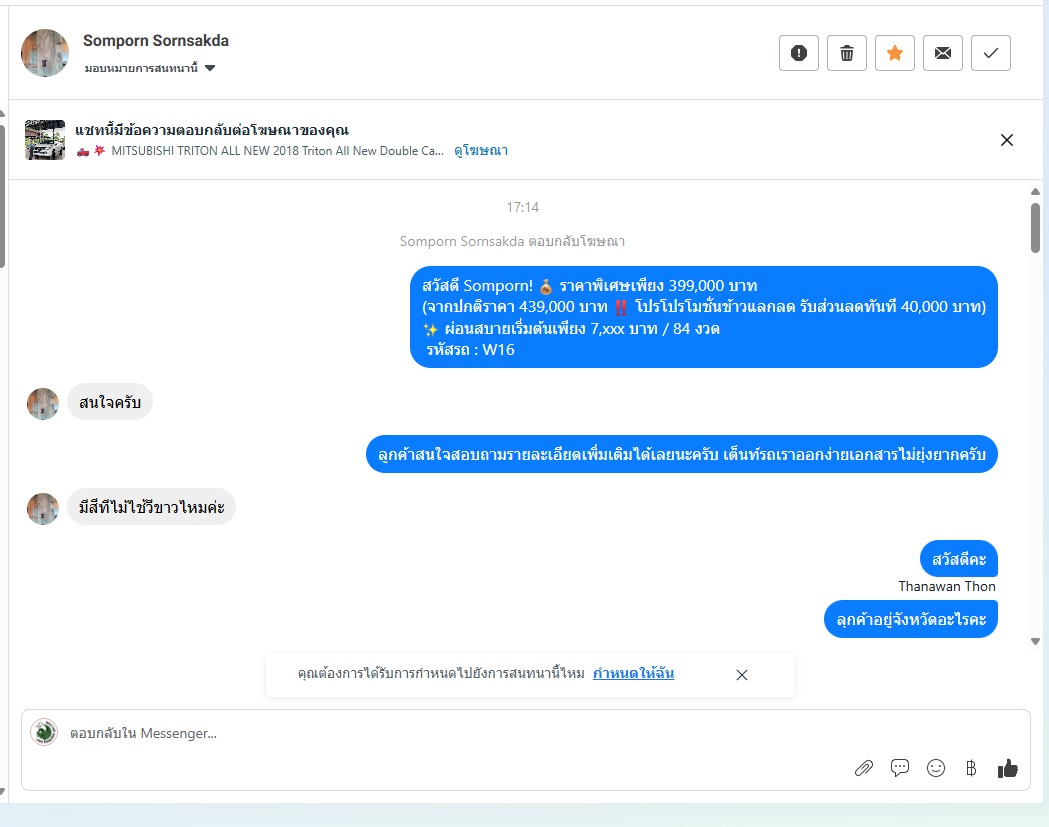The image size is (1049, 827).
Task: Click the baht payment request icon
Action: pyautogui.click(x=971, y=768)
